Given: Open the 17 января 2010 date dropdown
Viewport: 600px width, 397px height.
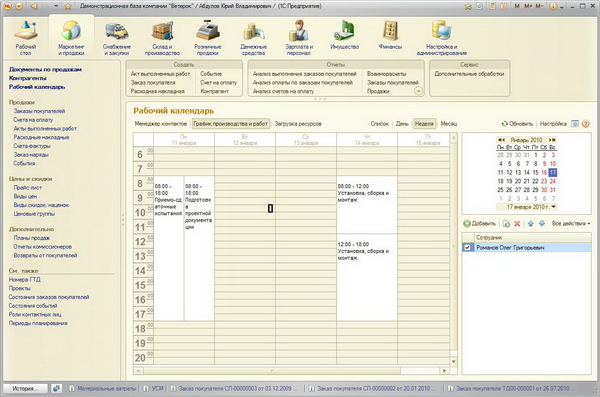Looking at the screenshot, I should (553, 207).
